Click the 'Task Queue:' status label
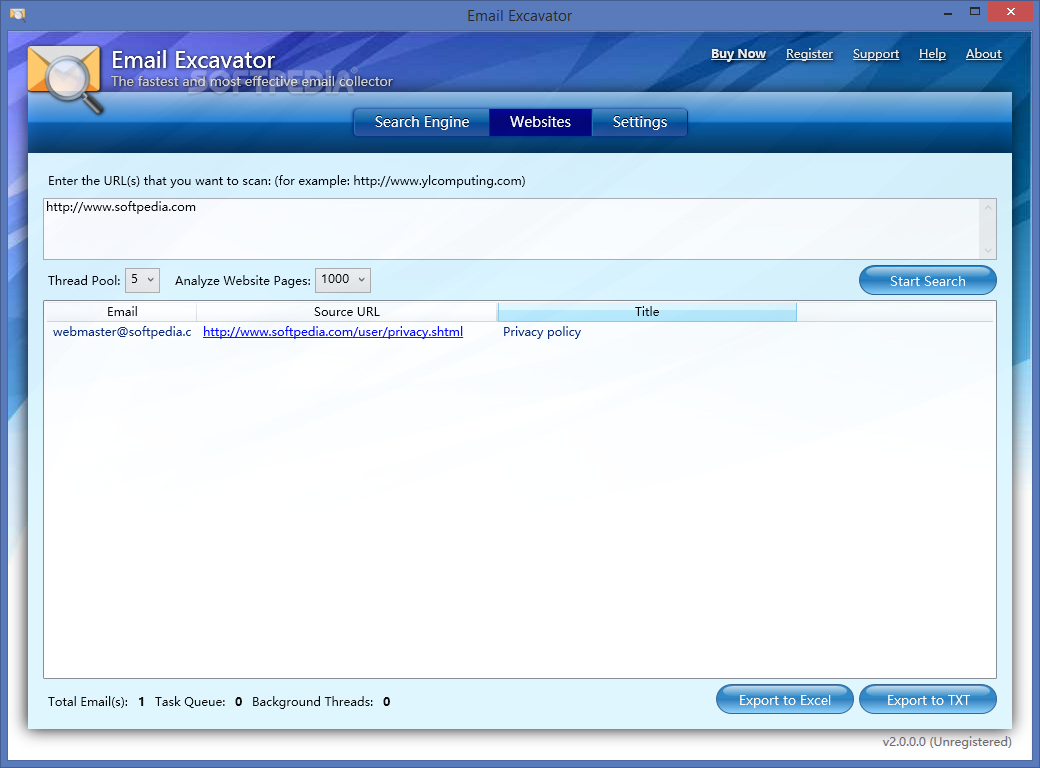This screenshot has width=1040, height=768. pyautogui.click(x=190, y=702)
